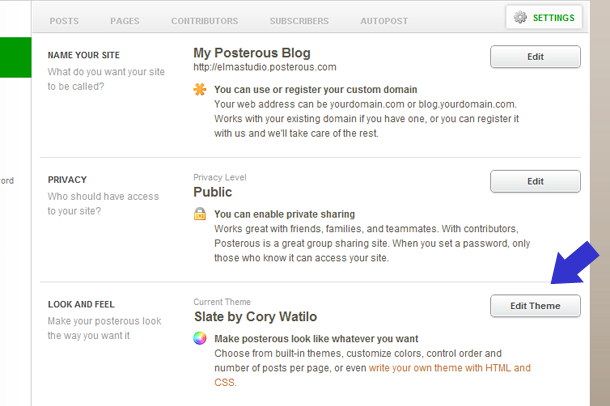The height and width of the screenshot is (406, 610).
Task: Edit the site name
Action: tap(535, 57)
